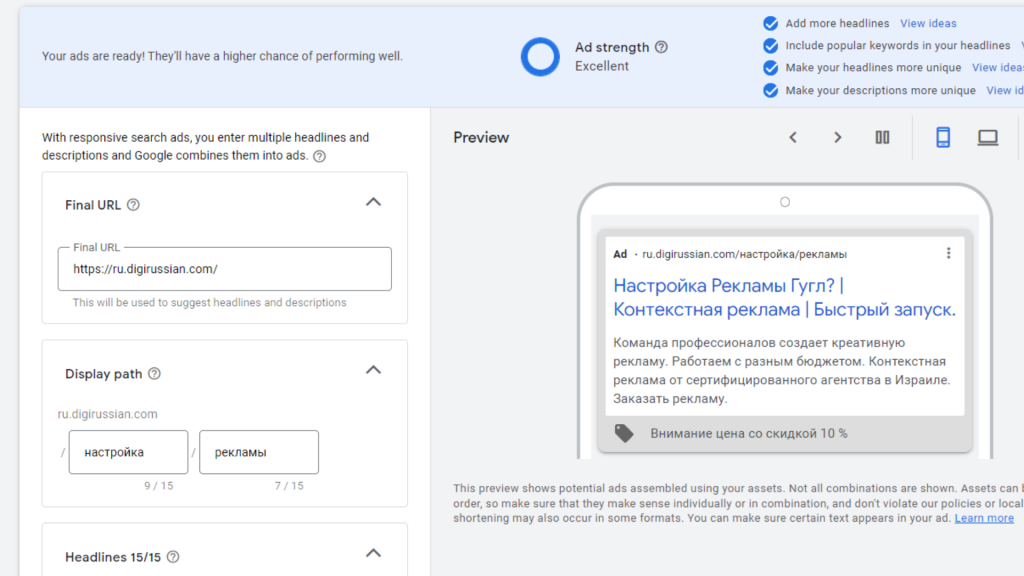Click the Excellent ad strength rating
1024x576 pixels.
(601, 66)
